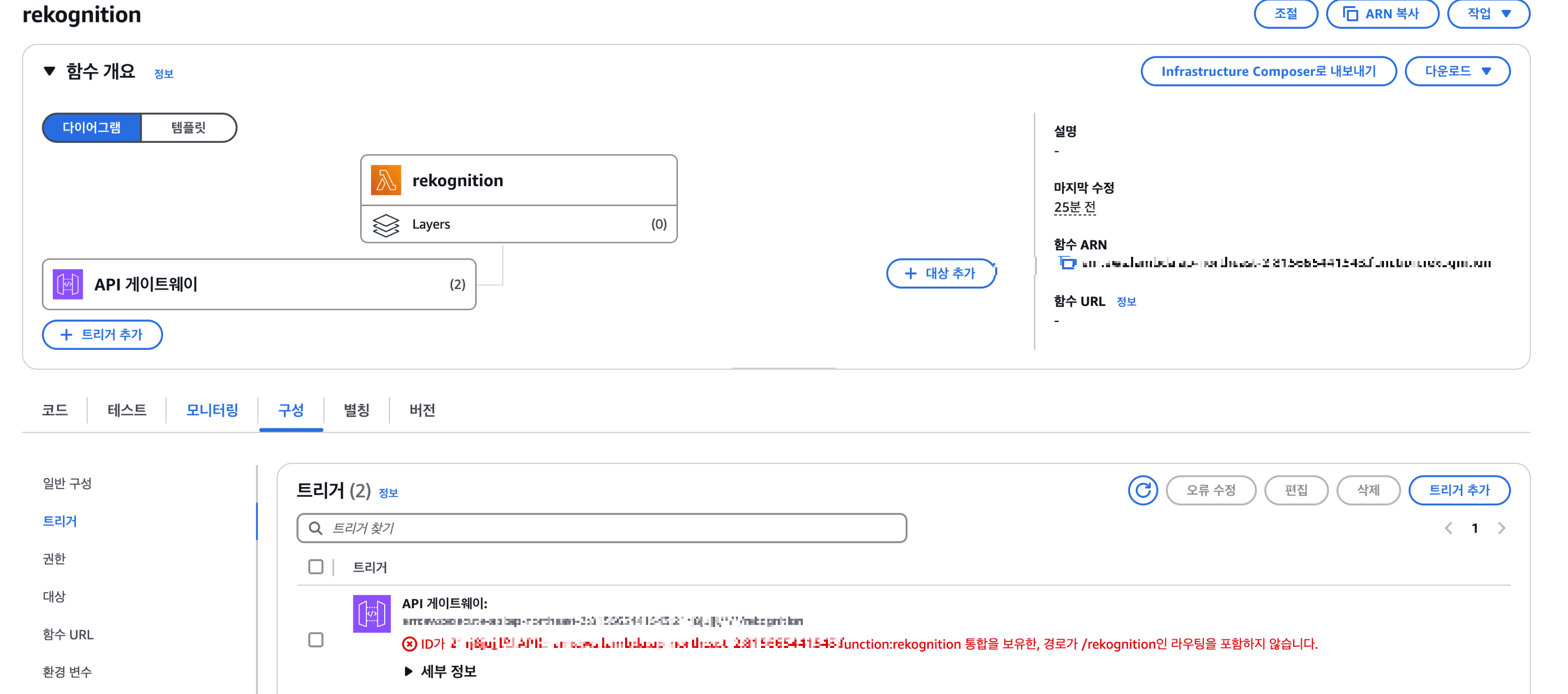Click 트리거 추가 button under the diagram
Screen dimensions: 1568x694
(102, 335)
